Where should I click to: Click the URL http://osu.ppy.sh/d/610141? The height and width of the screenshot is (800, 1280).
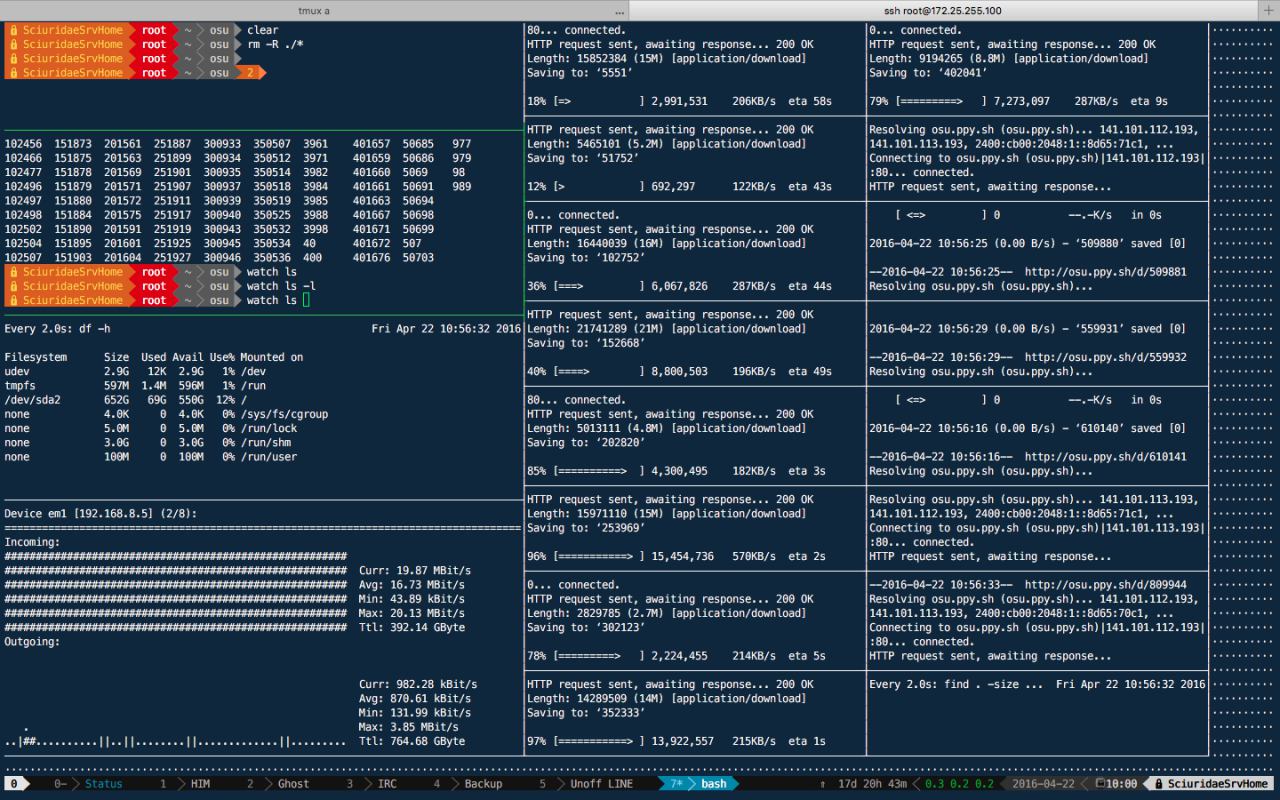(x=1105, y=456)
